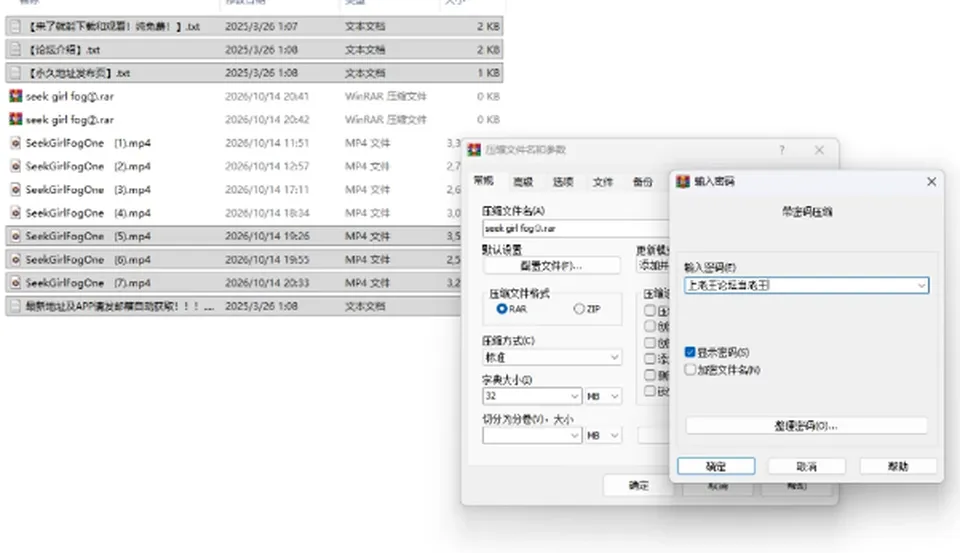
Task: Click the date "2026/10/14 11:51"
Action: [x=267, y=143]
